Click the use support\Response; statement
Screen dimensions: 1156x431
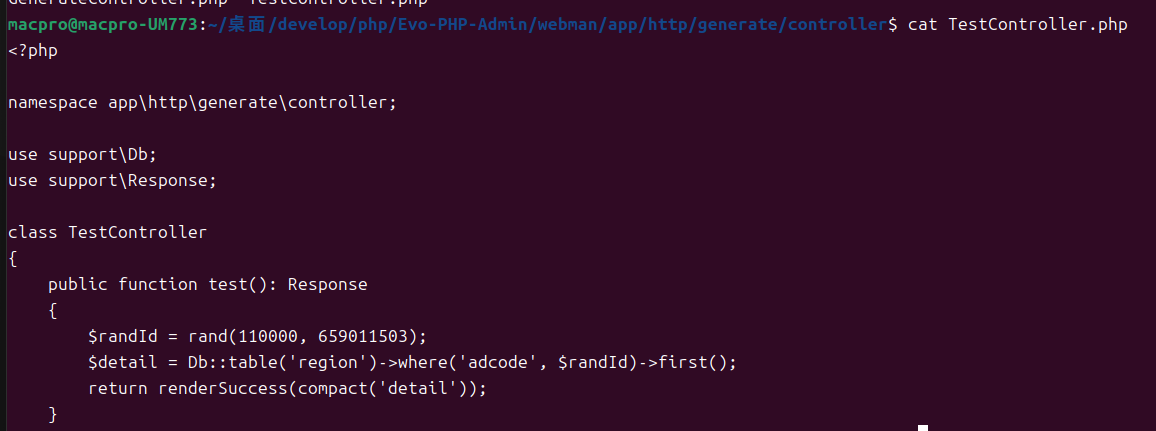[x=113, y=181]
